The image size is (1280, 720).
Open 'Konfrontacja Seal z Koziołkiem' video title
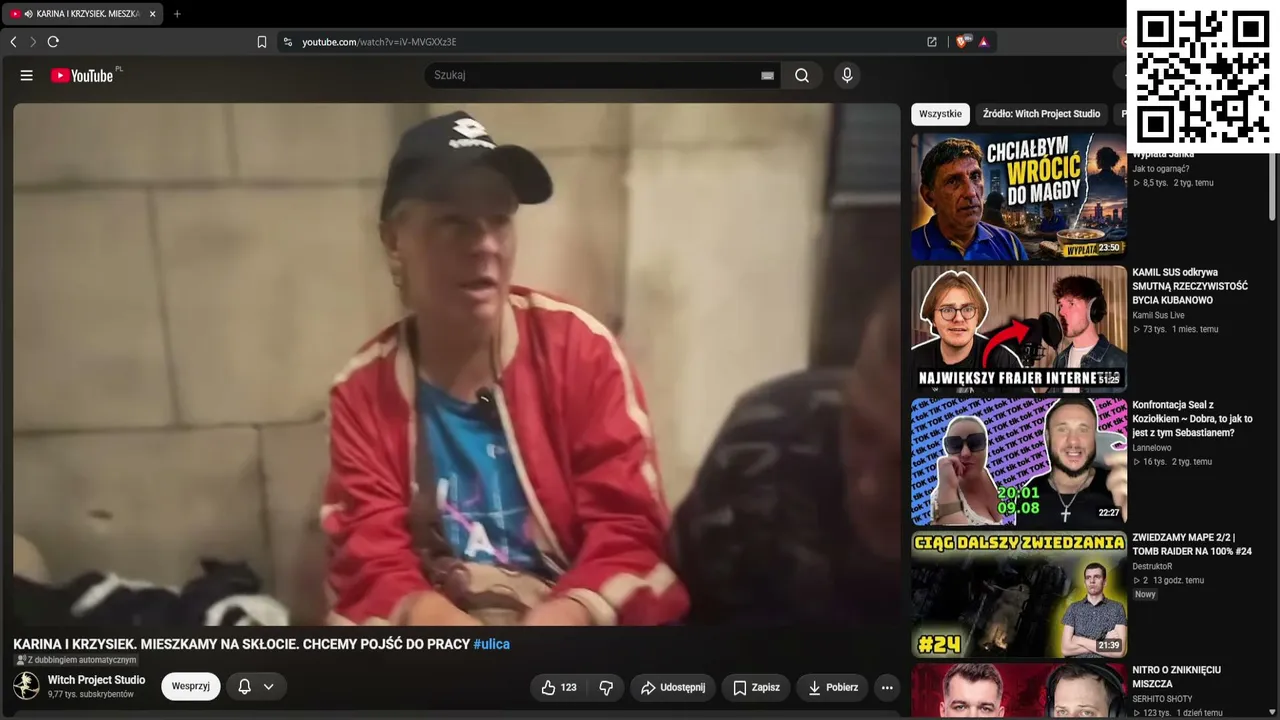1191,419
